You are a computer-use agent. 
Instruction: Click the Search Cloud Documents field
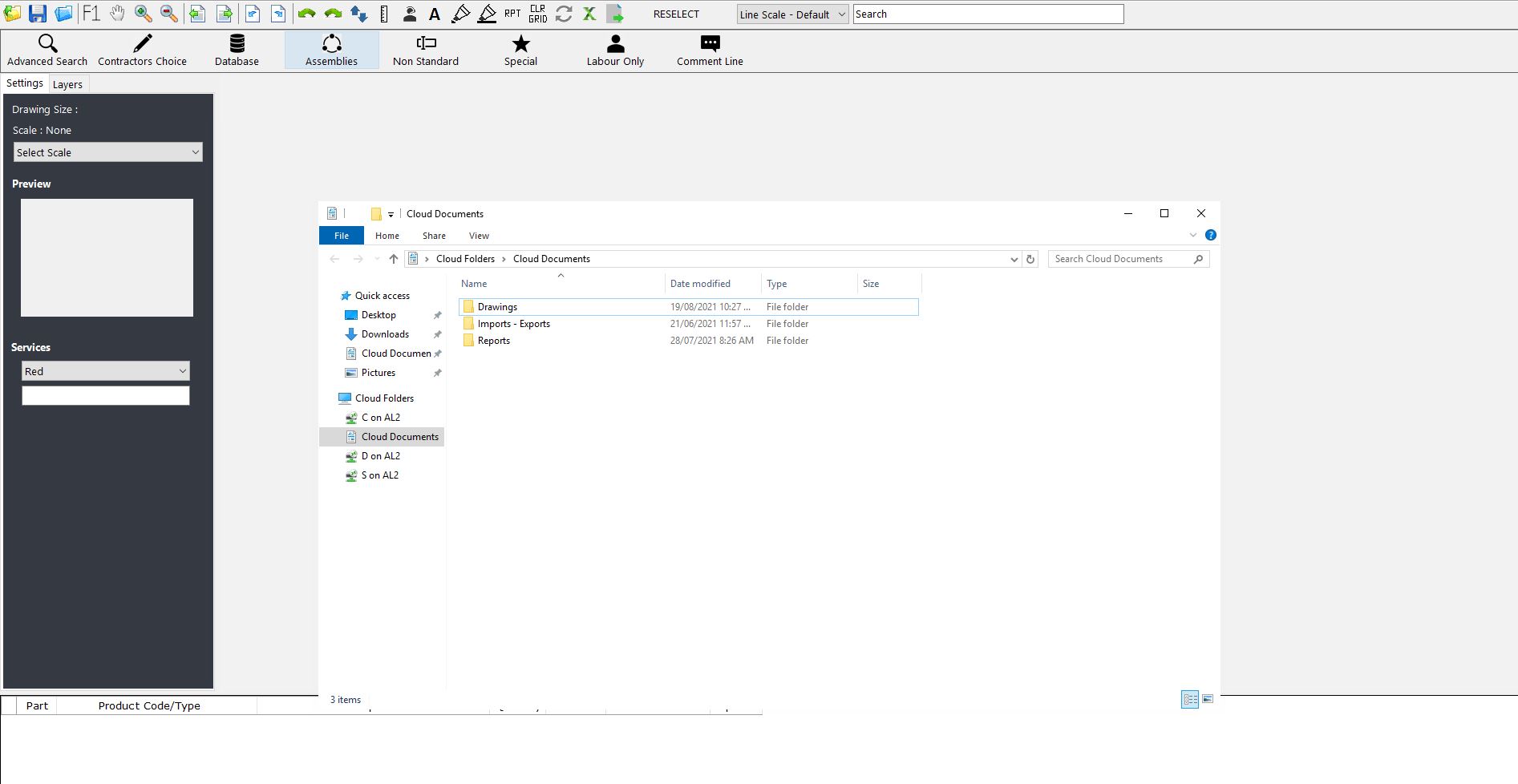[1120, 259]
